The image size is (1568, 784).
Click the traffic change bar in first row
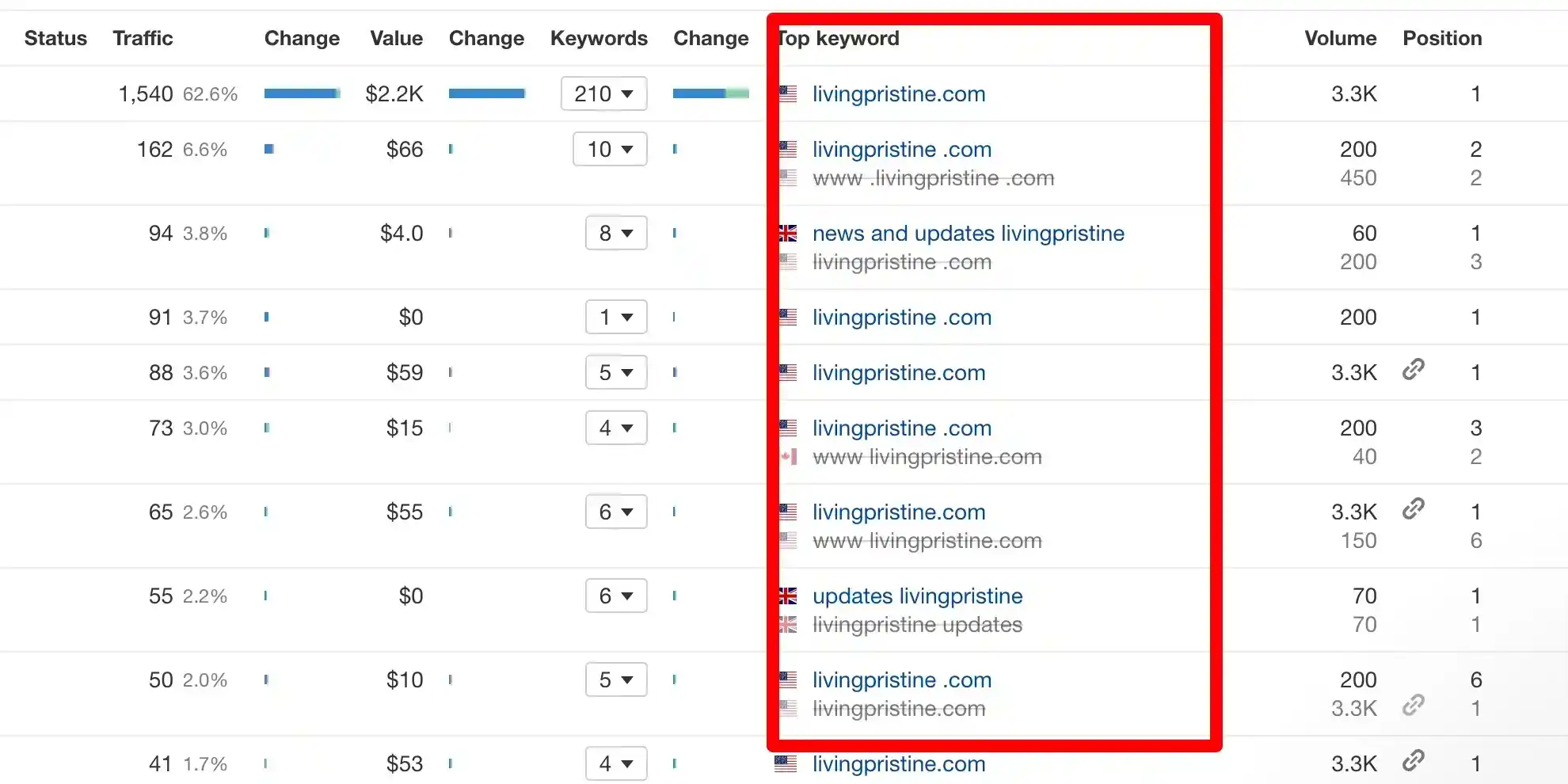pyautogui.click(x=302, y=93)
